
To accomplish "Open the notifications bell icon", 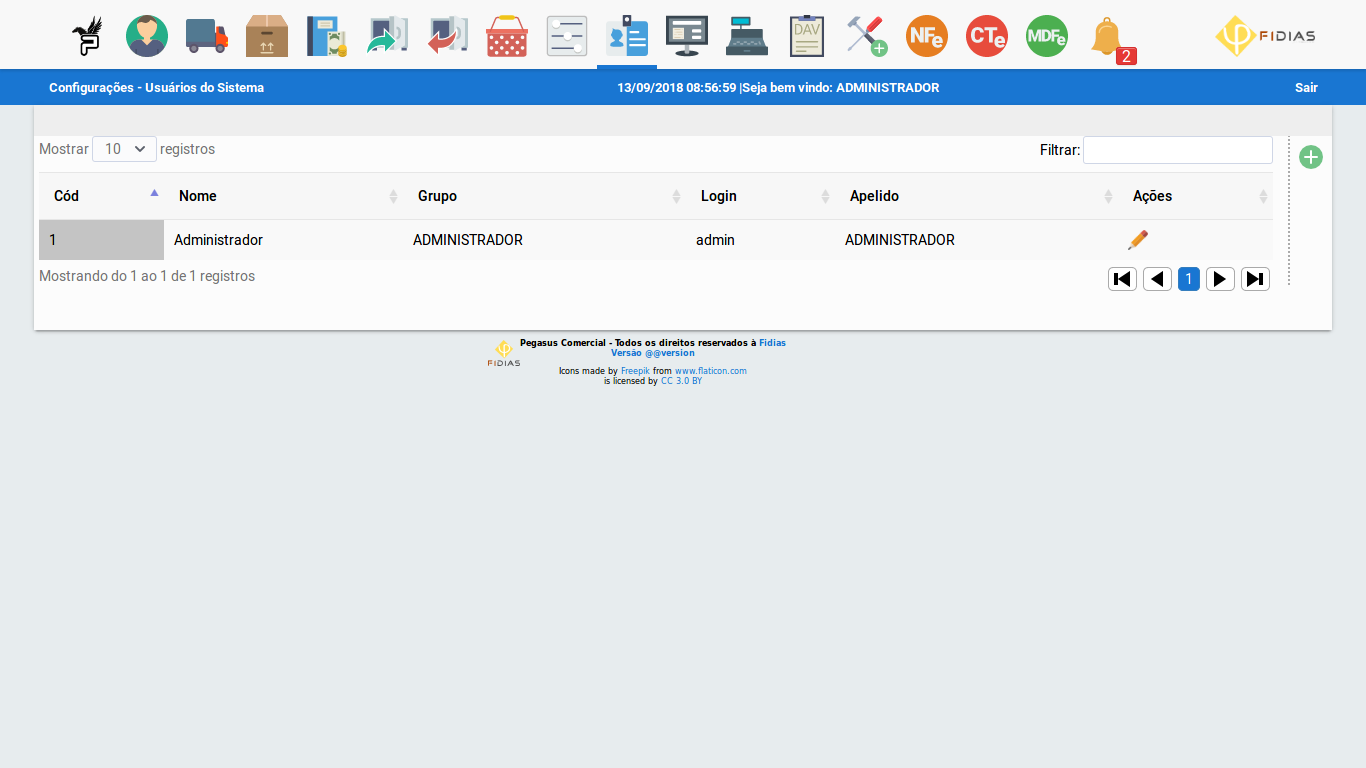I will coord(1107,37).
